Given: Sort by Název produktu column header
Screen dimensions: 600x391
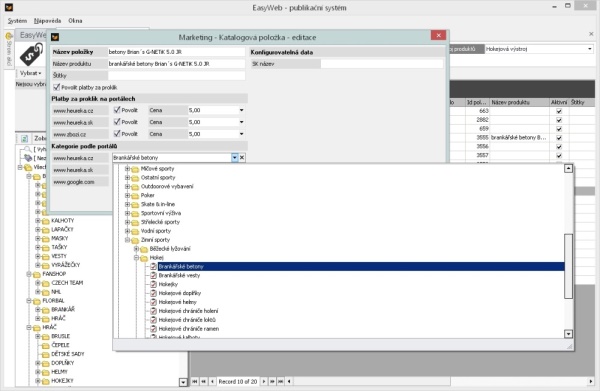Looking at the screenshot, I should click(x=519, y=102).
